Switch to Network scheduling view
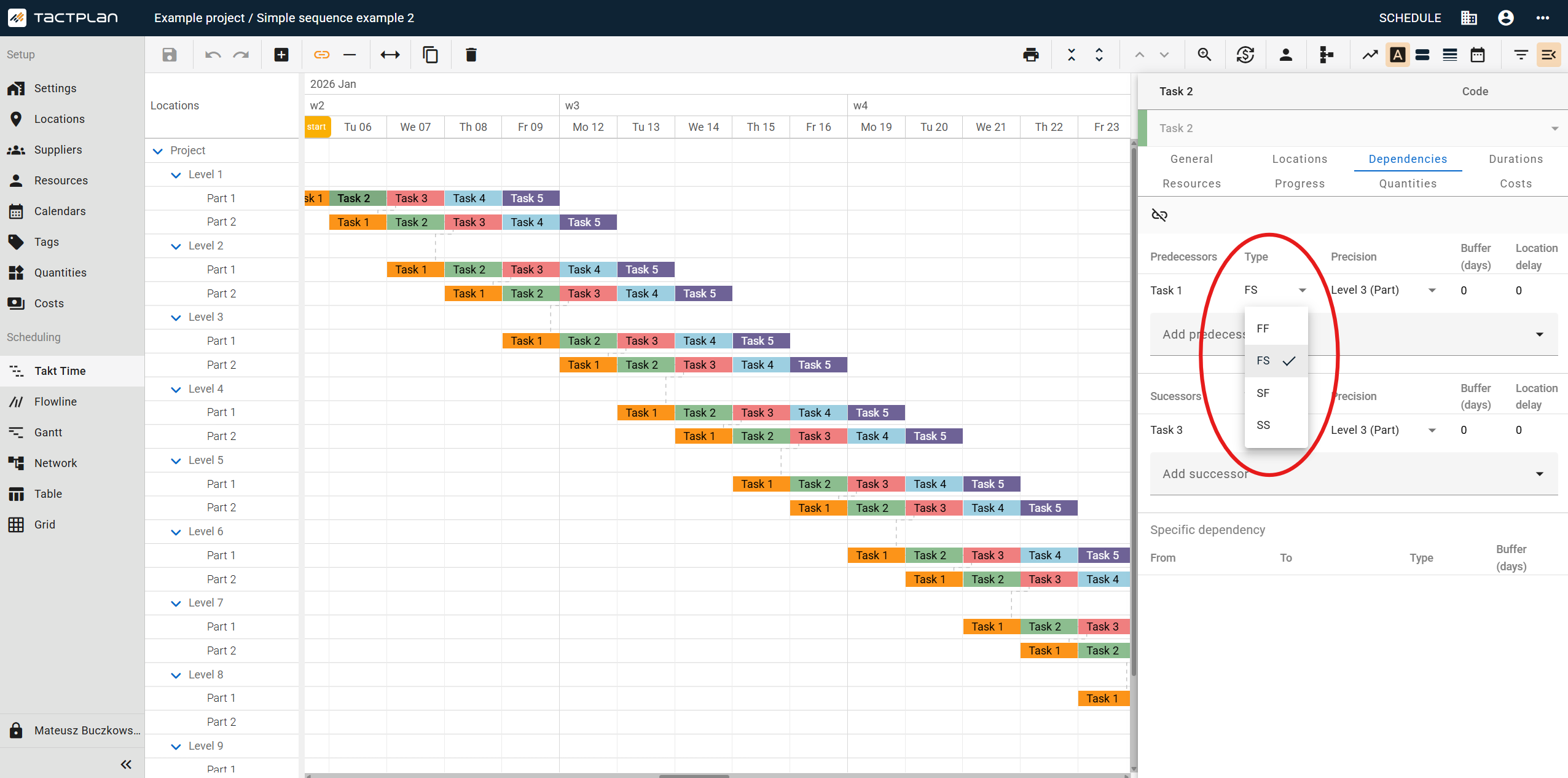Image resolution: width=1568 pixels, height=778 pixels. [72, 463]
